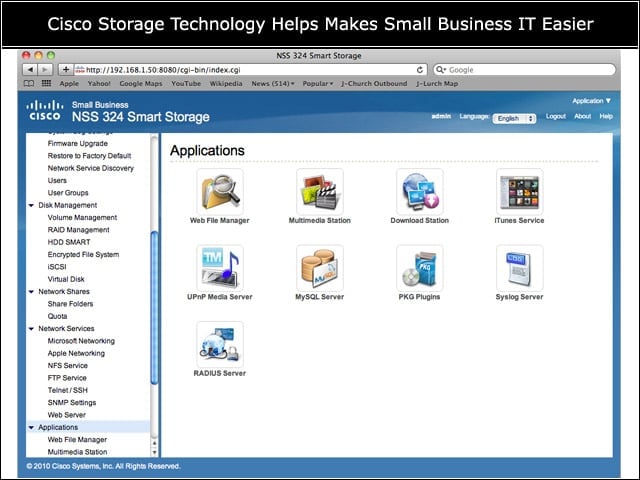Show Top Sites grid icon

47,83
